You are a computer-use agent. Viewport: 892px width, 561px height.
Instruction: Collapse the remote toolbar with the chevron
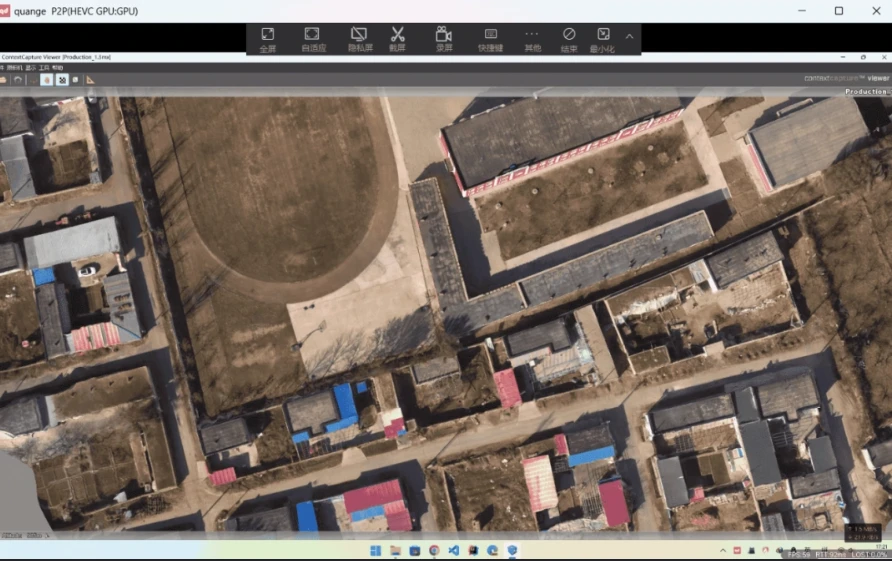click(629, 36)
